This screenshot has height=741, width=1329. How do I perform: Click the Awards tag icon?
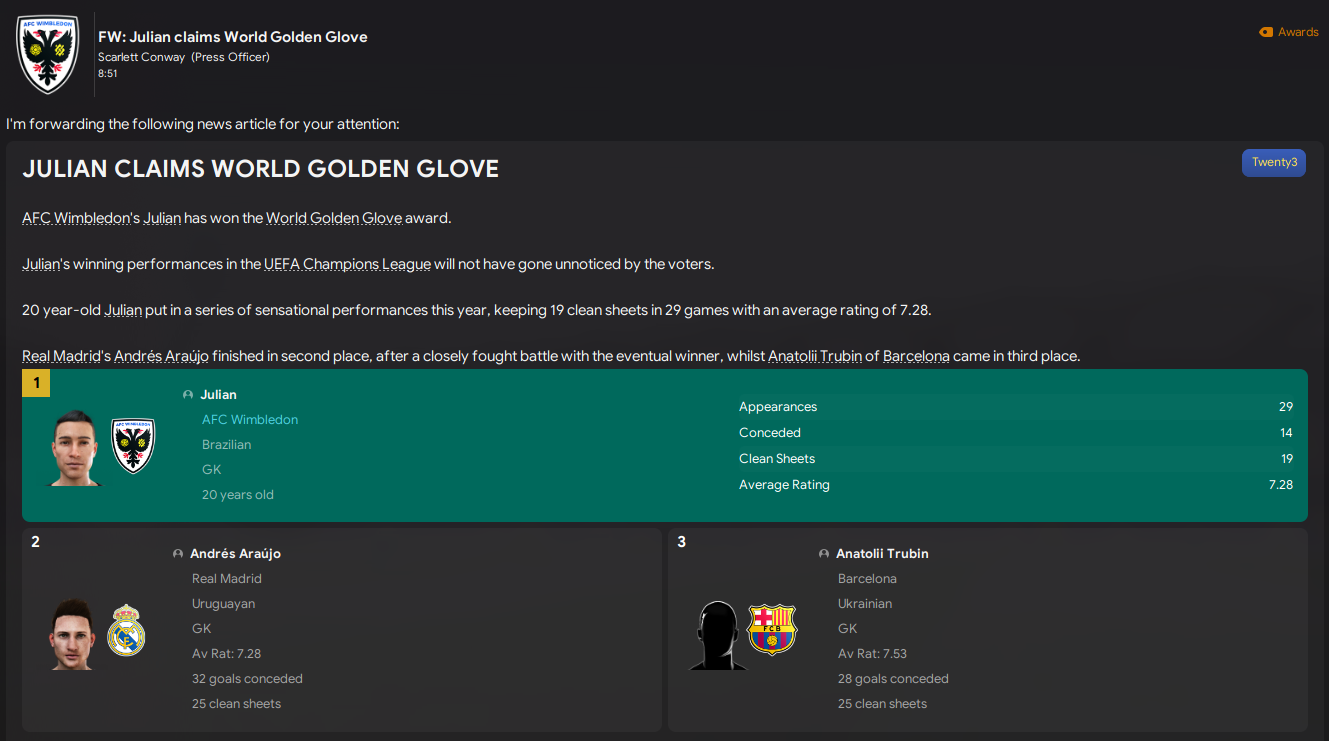pyautogui.click(x=1266, y=33)
